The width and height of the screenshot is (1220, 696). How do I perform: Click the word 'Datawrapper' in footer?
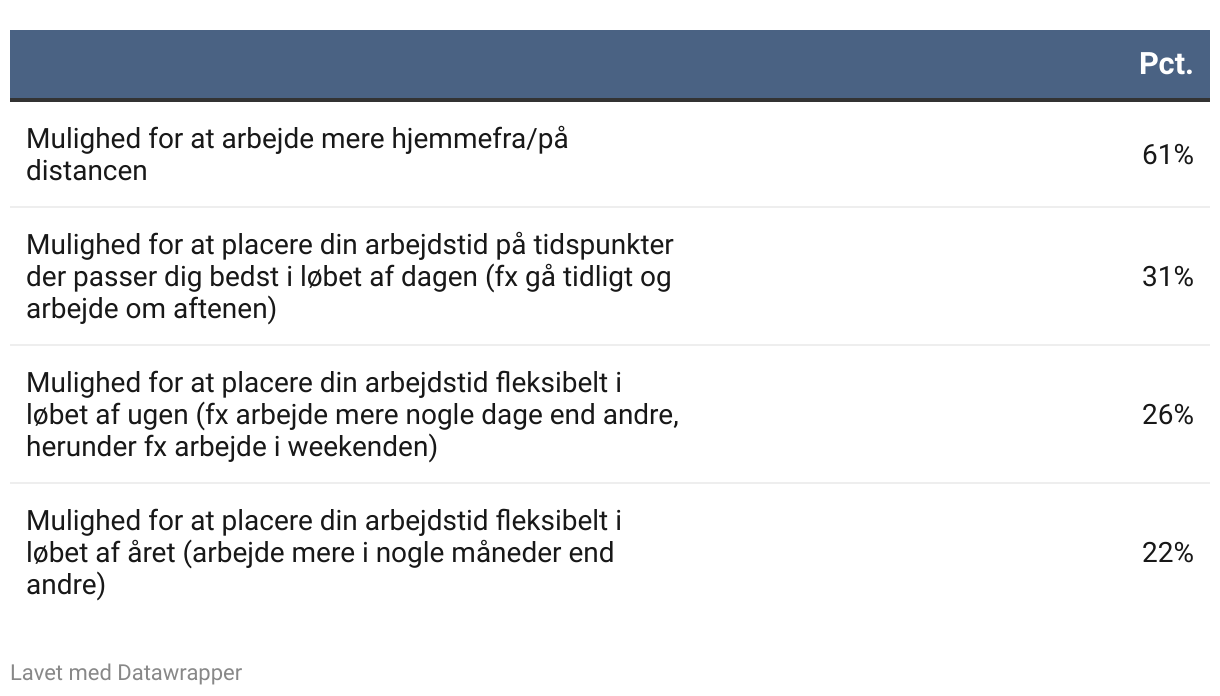[180, 672]
